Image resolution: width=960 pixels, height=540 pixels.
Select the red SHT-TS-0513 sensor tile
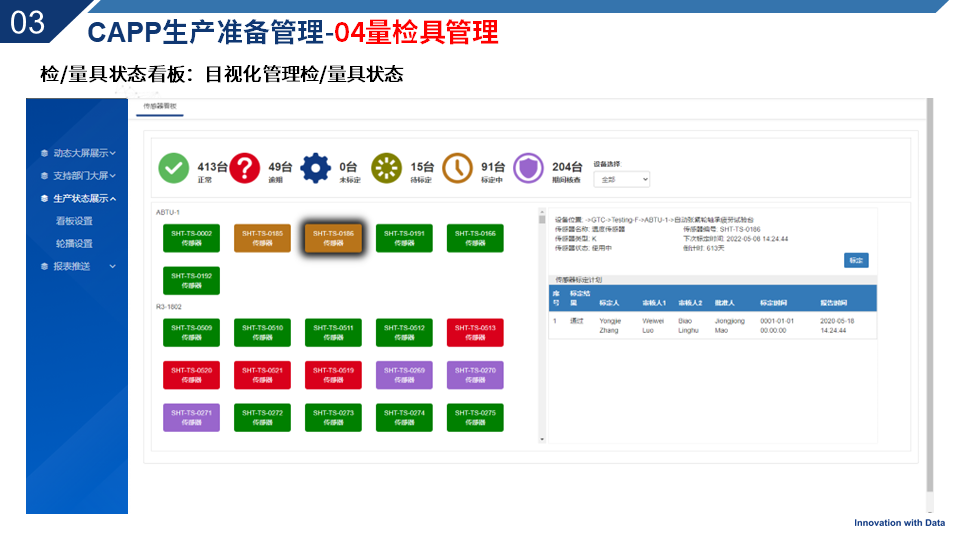click(475, 333)
